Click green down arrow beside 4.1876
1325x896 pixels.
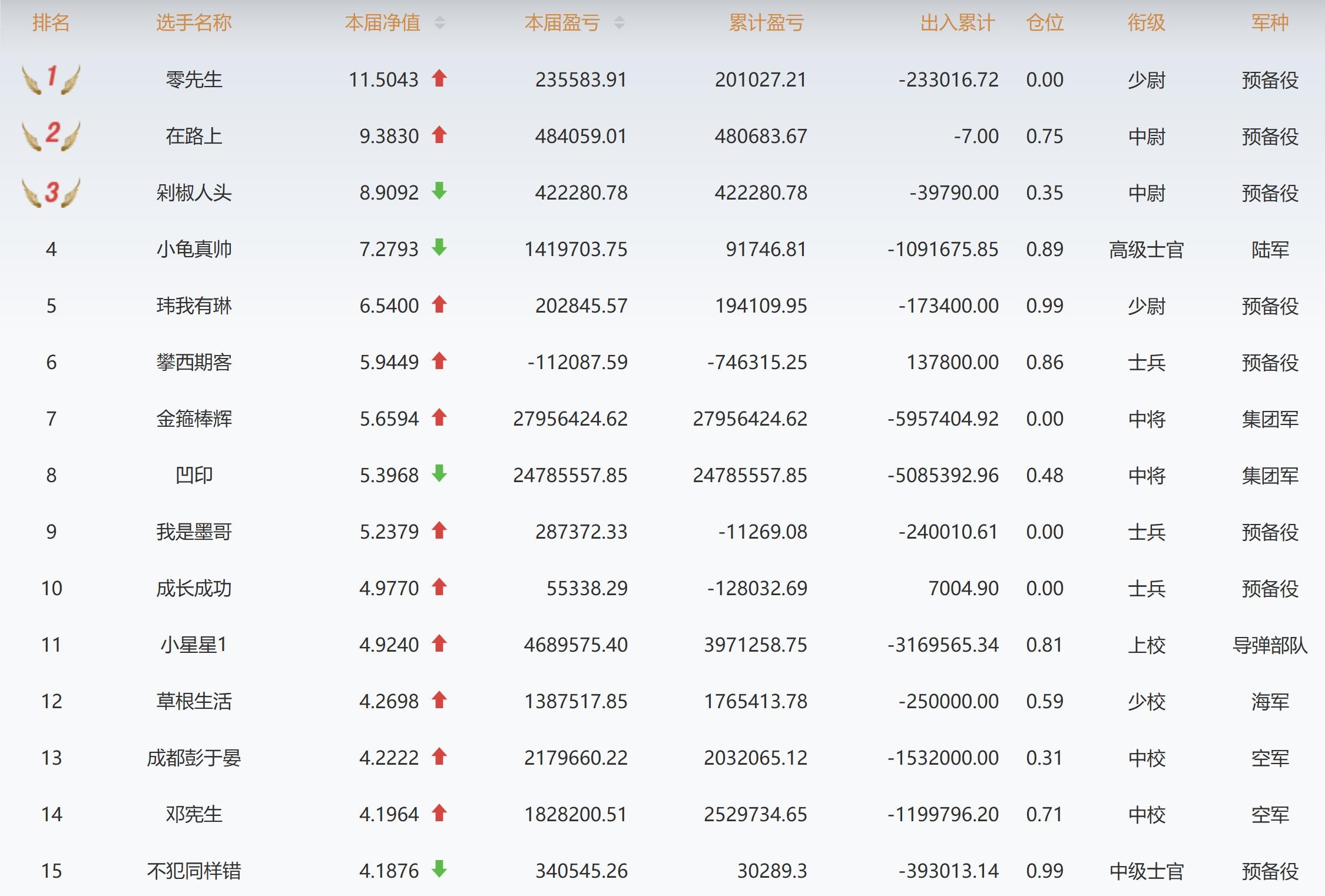click(439, 870)
